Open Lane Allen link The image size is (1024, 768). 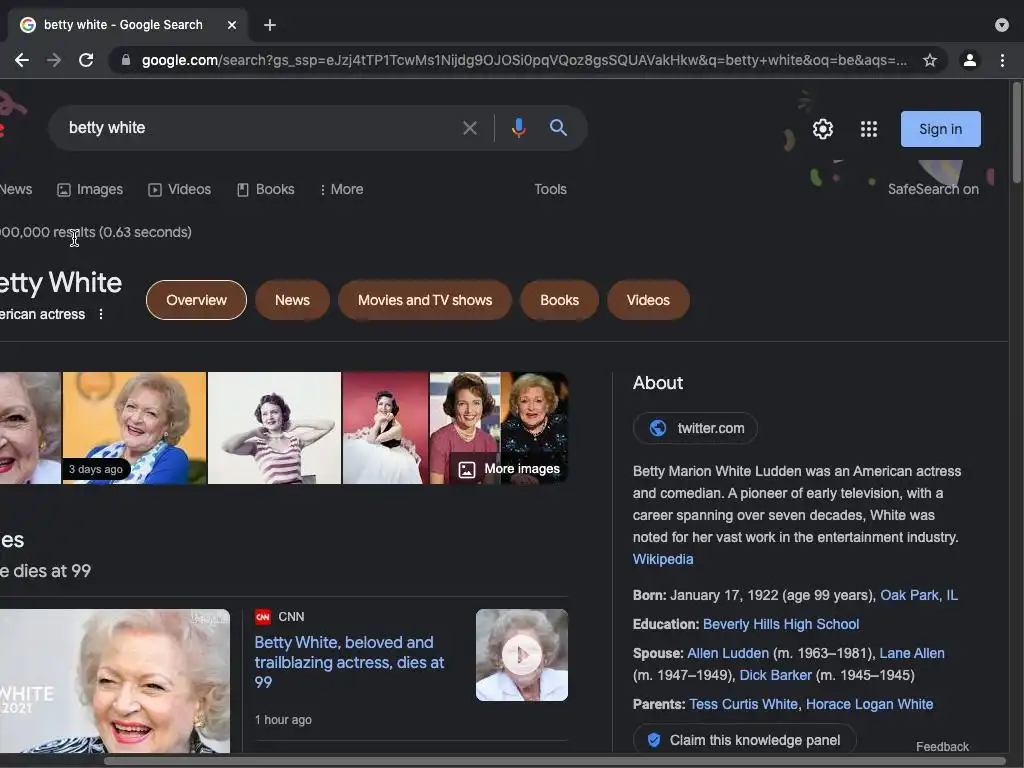(x=912, y=653)
